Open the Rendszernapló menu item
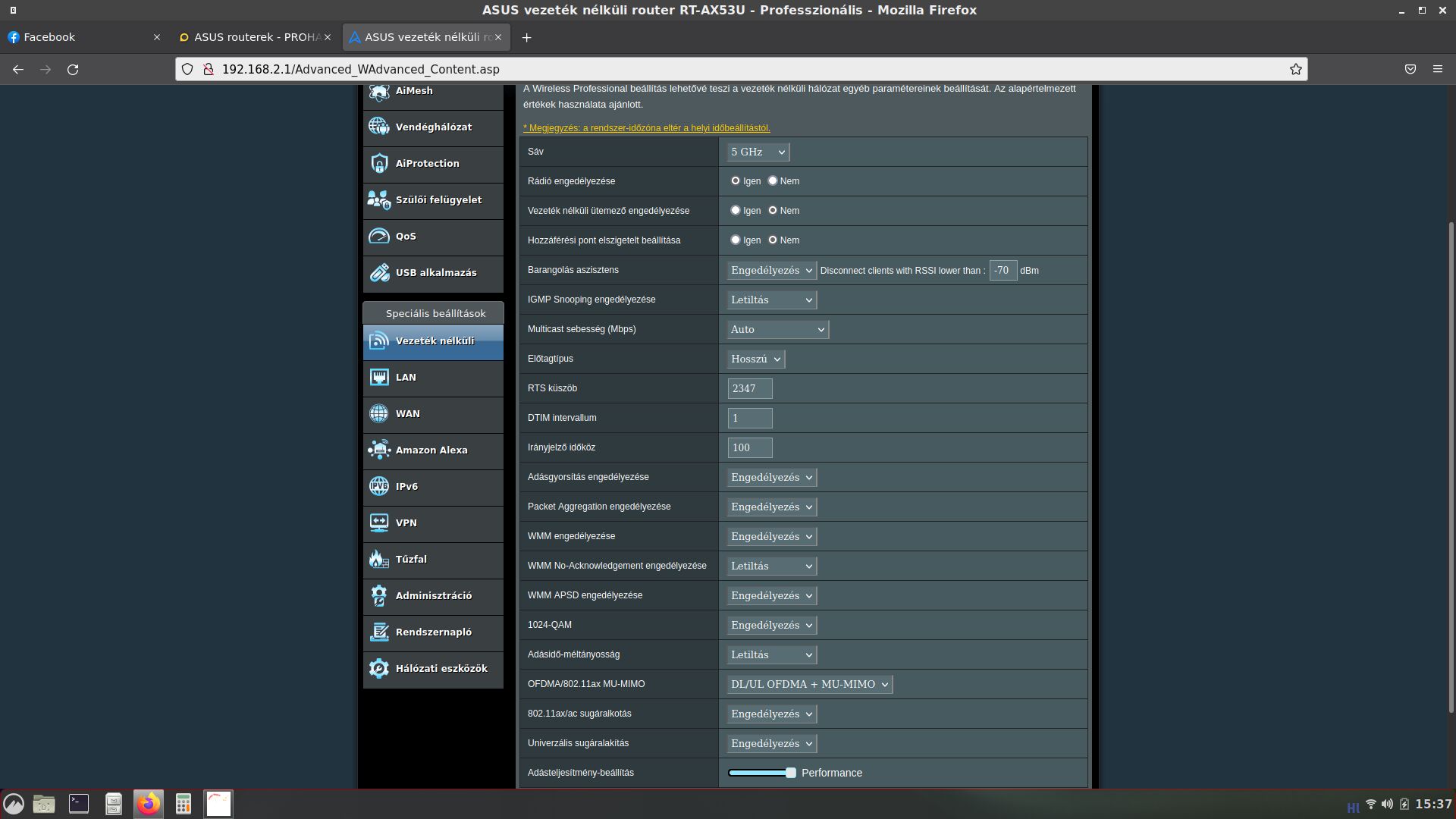 coord(433,632)
